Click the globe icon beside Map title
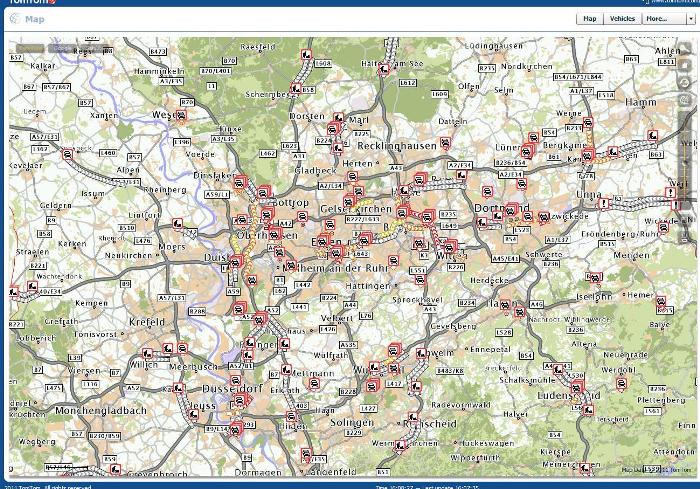This screenshot has width=700, height=489. [x=15, y=19]
